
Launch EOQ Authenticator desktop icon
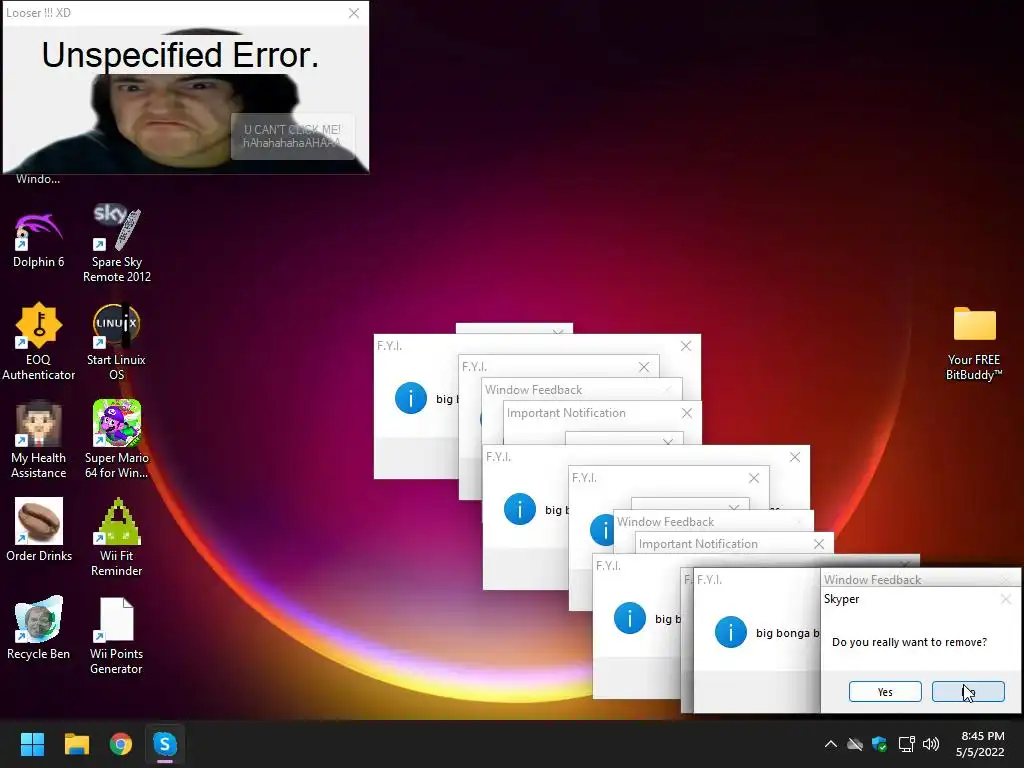point(39,341)
